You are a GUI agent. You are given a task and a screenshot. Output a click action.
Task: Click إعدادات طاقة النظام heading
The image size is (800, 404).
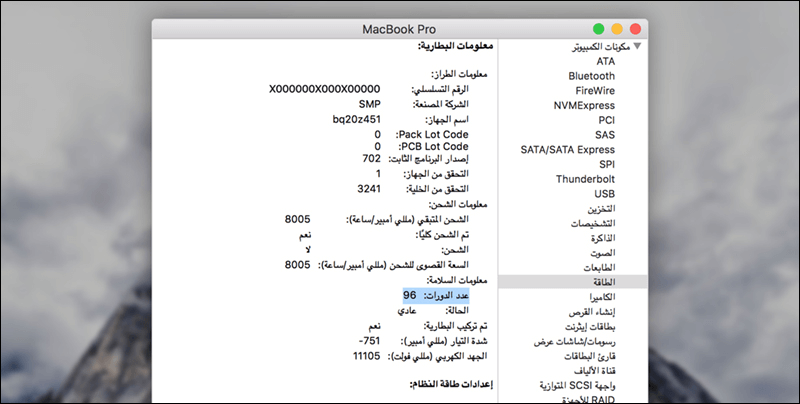coord(452,385)
